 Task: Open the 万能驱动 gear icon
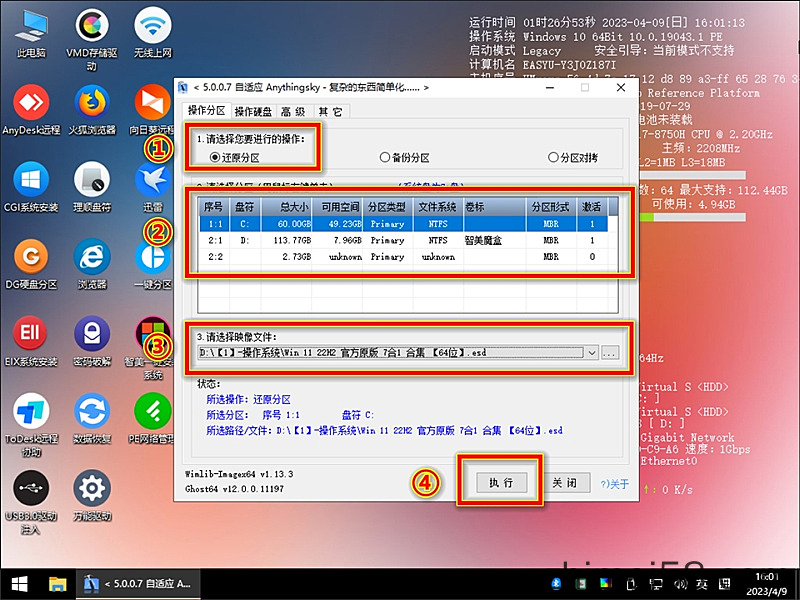(x=92, y=496)
